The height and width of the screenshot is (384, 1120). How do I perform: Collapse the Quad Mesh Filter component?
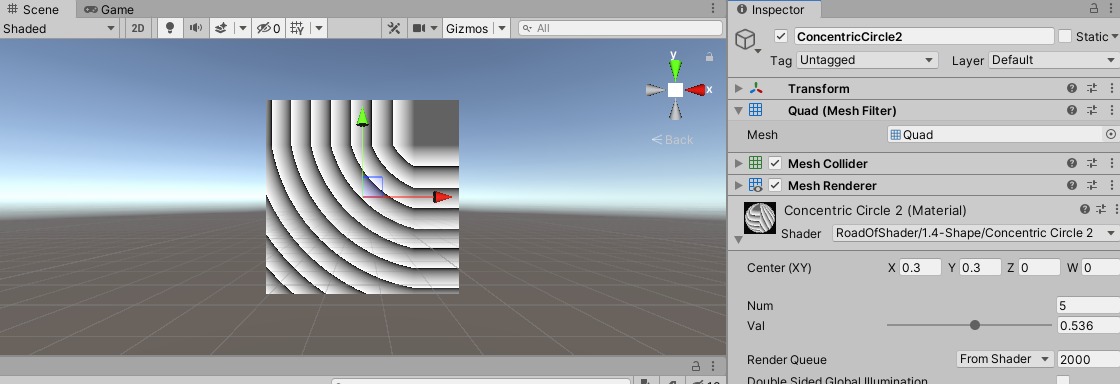(739, 111)
